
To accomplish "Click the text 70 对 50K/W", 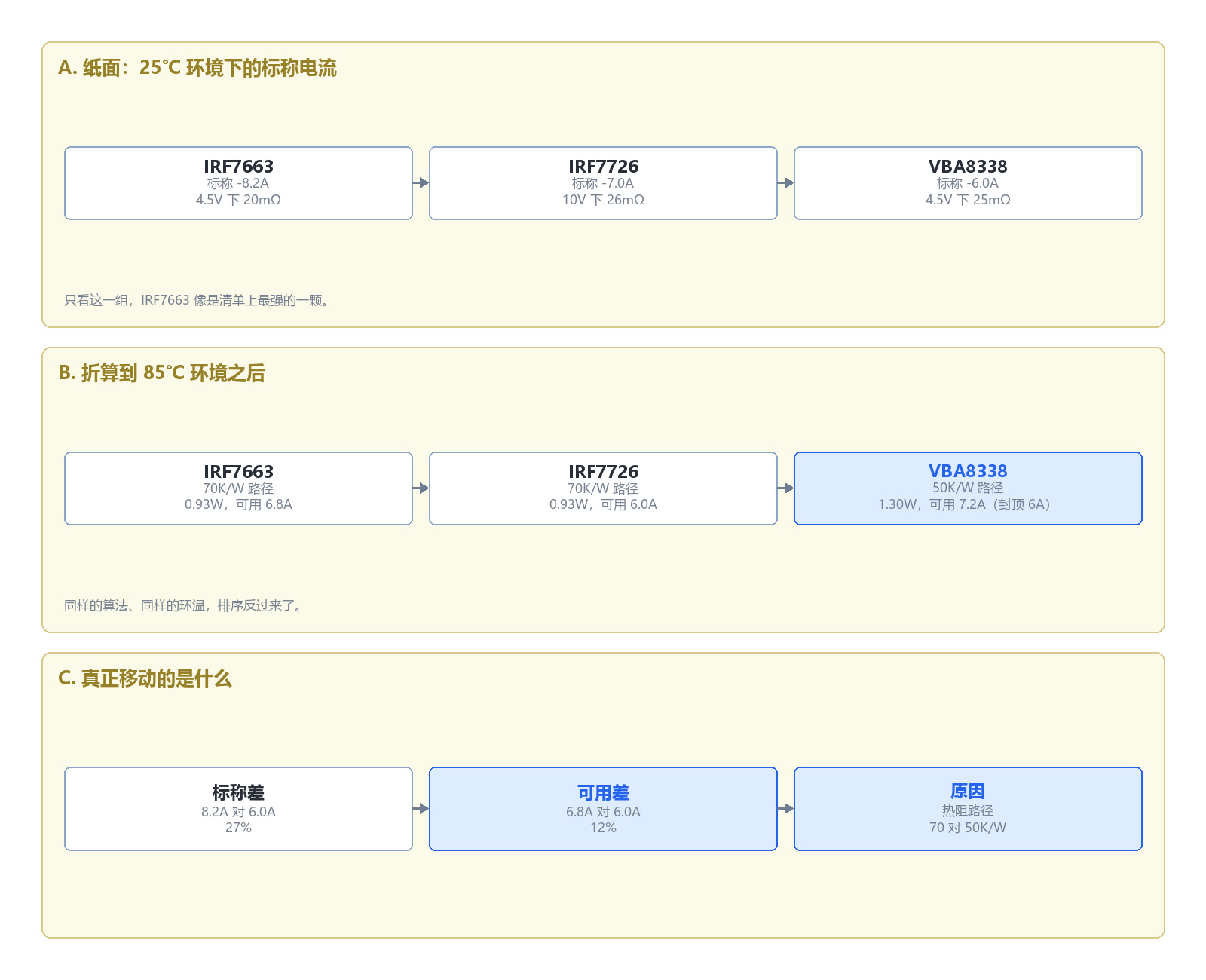I will pyautogui.click(x=968, y=828).
